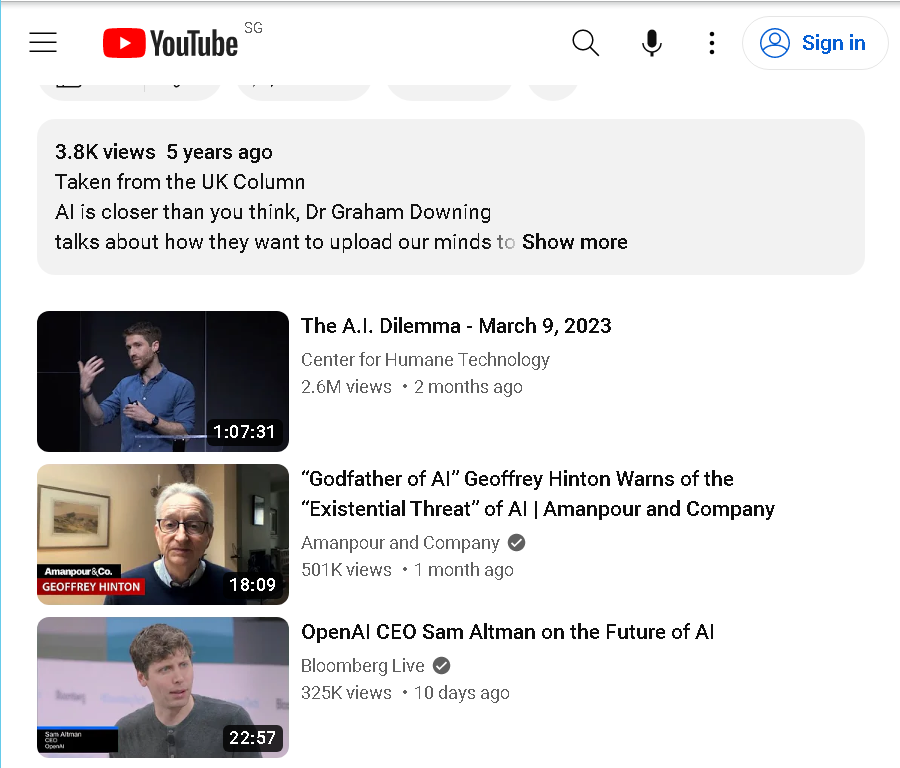Screen dimensions: 900x768
Task: Open Godfather of AI Geoffrey Hinton title
Action: pyautogui.click(x=538, y=494)
